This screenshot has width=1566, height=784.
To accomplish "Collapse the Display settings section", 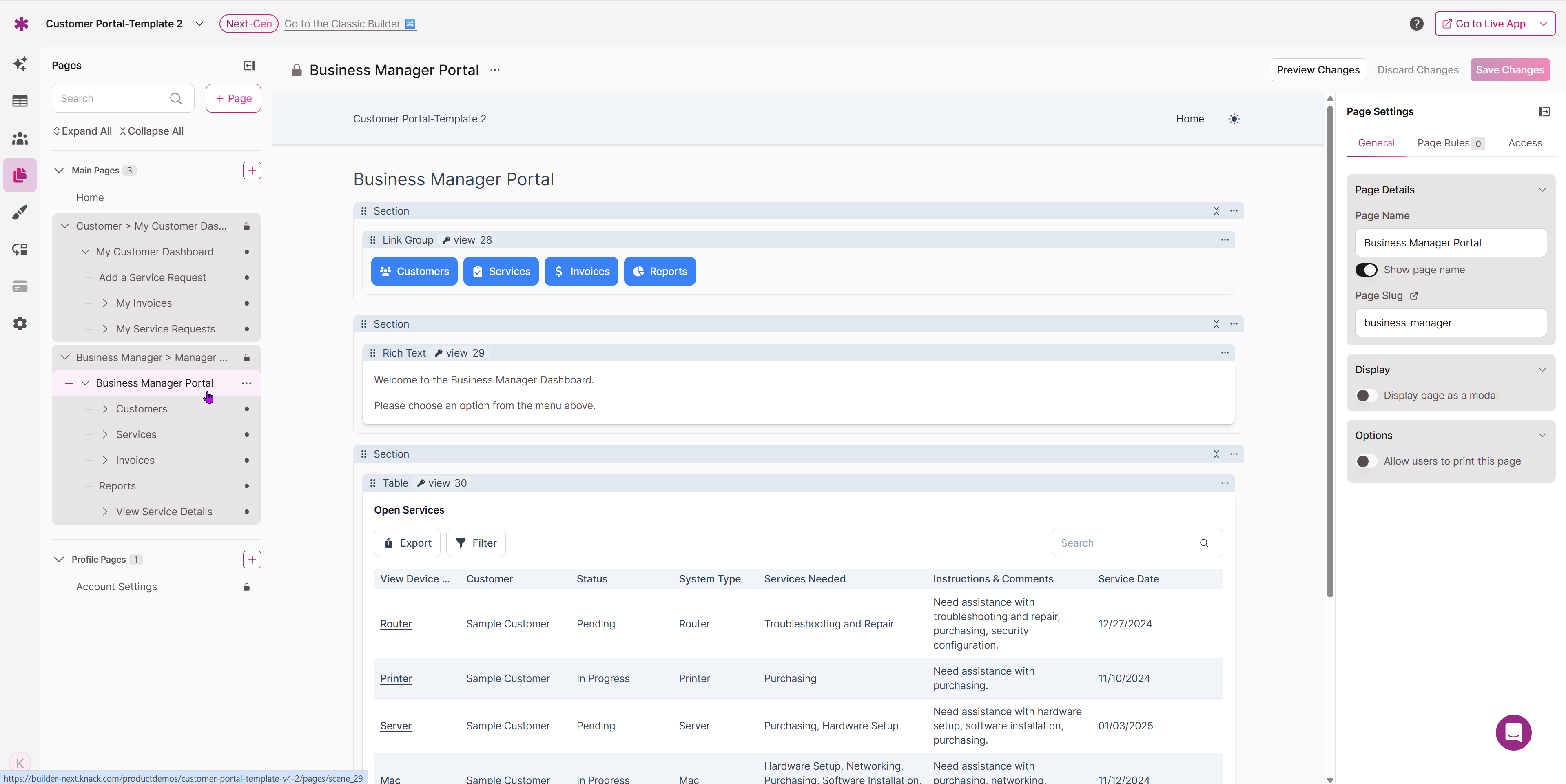I will pyautogui.click(x=1542, y=370).
